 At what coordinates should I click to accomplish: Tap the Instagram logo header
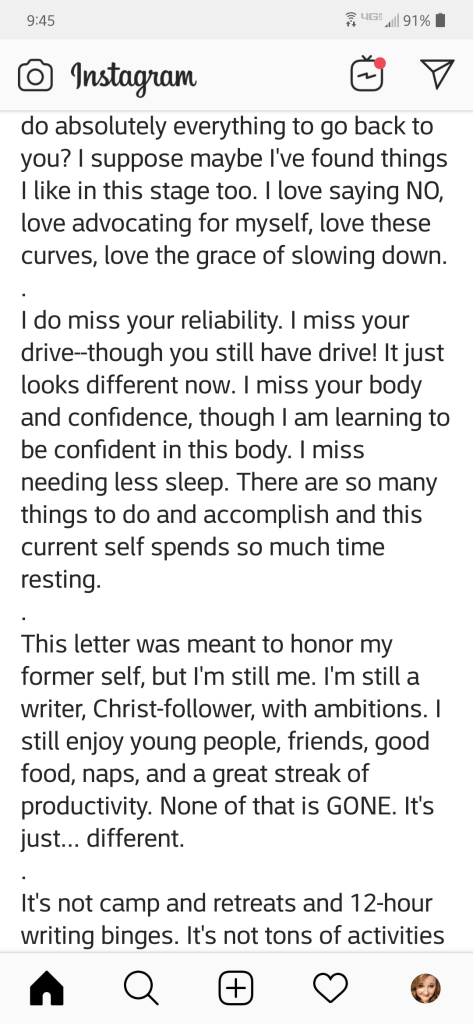point(134,78)
